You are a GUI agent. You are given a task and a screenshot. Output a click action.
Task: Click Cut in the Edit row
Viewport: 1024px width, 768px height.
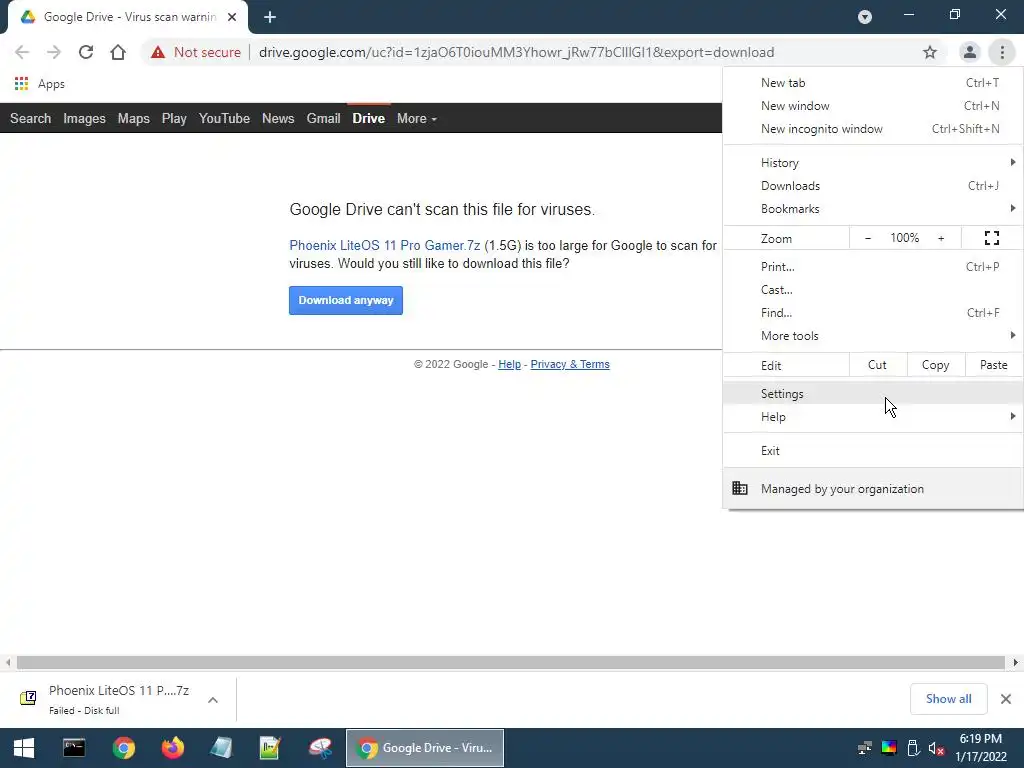tap(877, 365)
